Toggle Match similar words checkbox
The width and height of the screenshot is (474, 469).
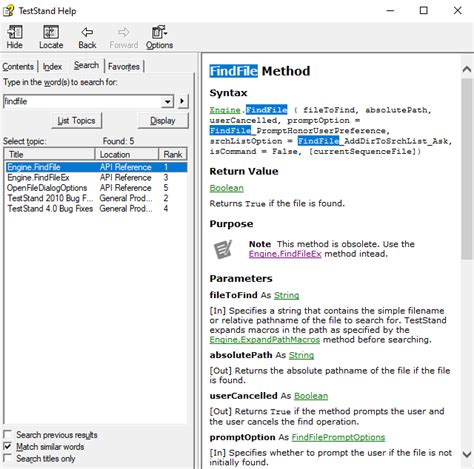(7, 446)
